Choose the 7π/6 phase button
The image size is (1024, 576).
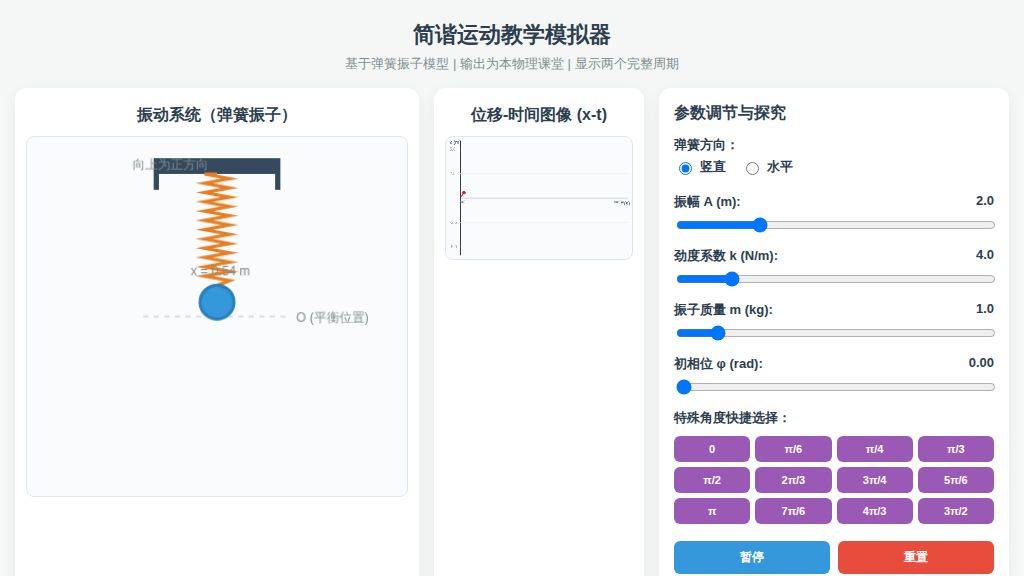click(793, 511)
